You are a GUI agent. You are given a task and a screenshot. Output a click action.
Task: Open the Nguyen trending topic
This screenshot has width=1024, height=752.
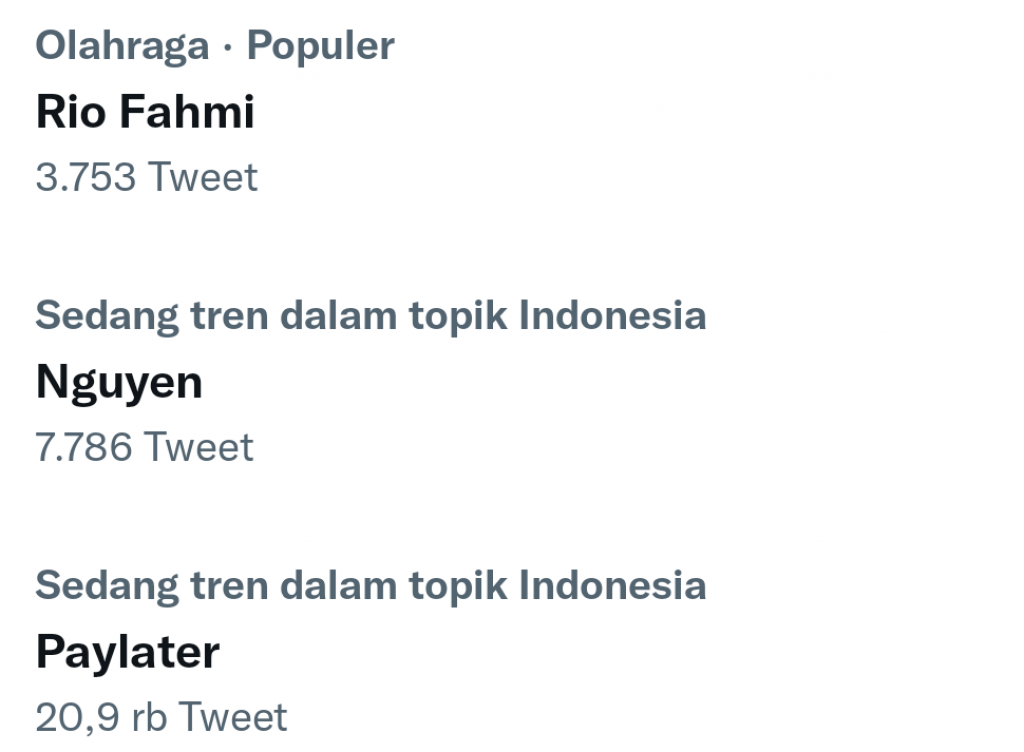[x=119, y=382]
